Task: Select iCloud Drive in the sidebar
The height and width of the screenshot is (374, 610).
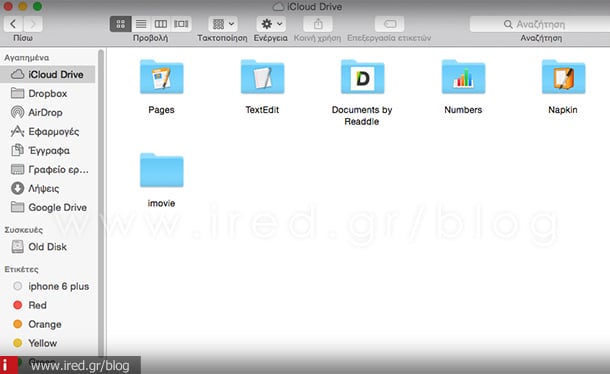Action: (47, 74)
